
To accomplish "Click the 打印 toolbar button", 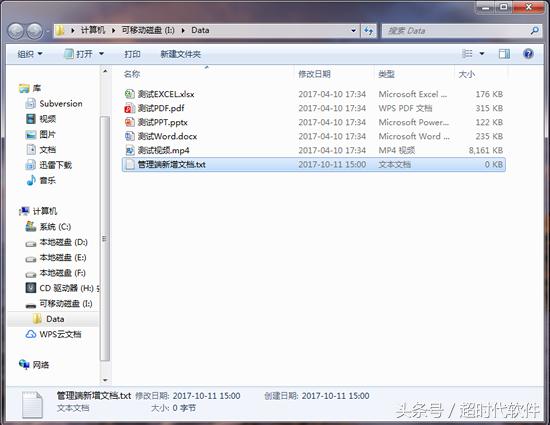I will (133, 54).
